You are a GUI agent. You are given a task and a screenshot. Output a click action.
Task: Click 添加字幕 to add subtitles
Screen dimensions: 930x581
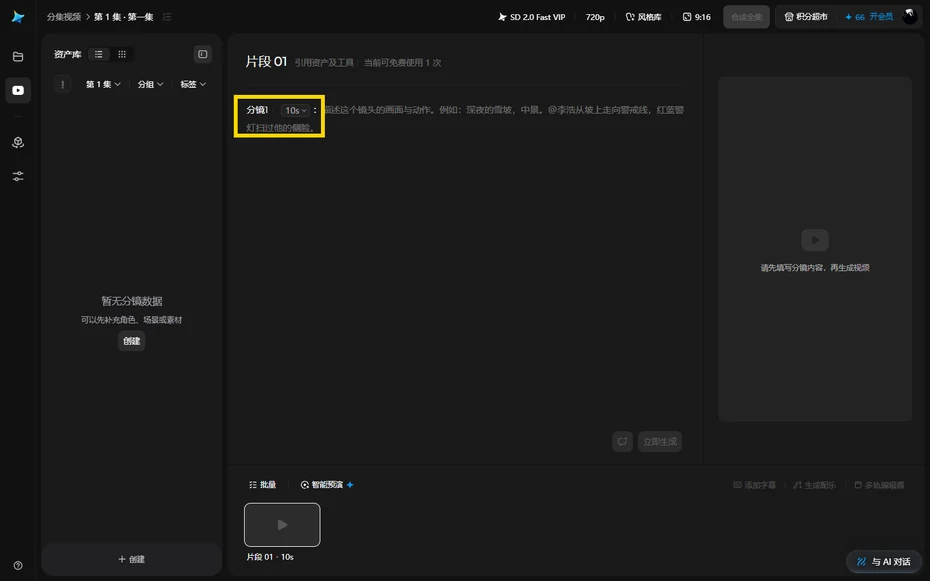(754, 485)
